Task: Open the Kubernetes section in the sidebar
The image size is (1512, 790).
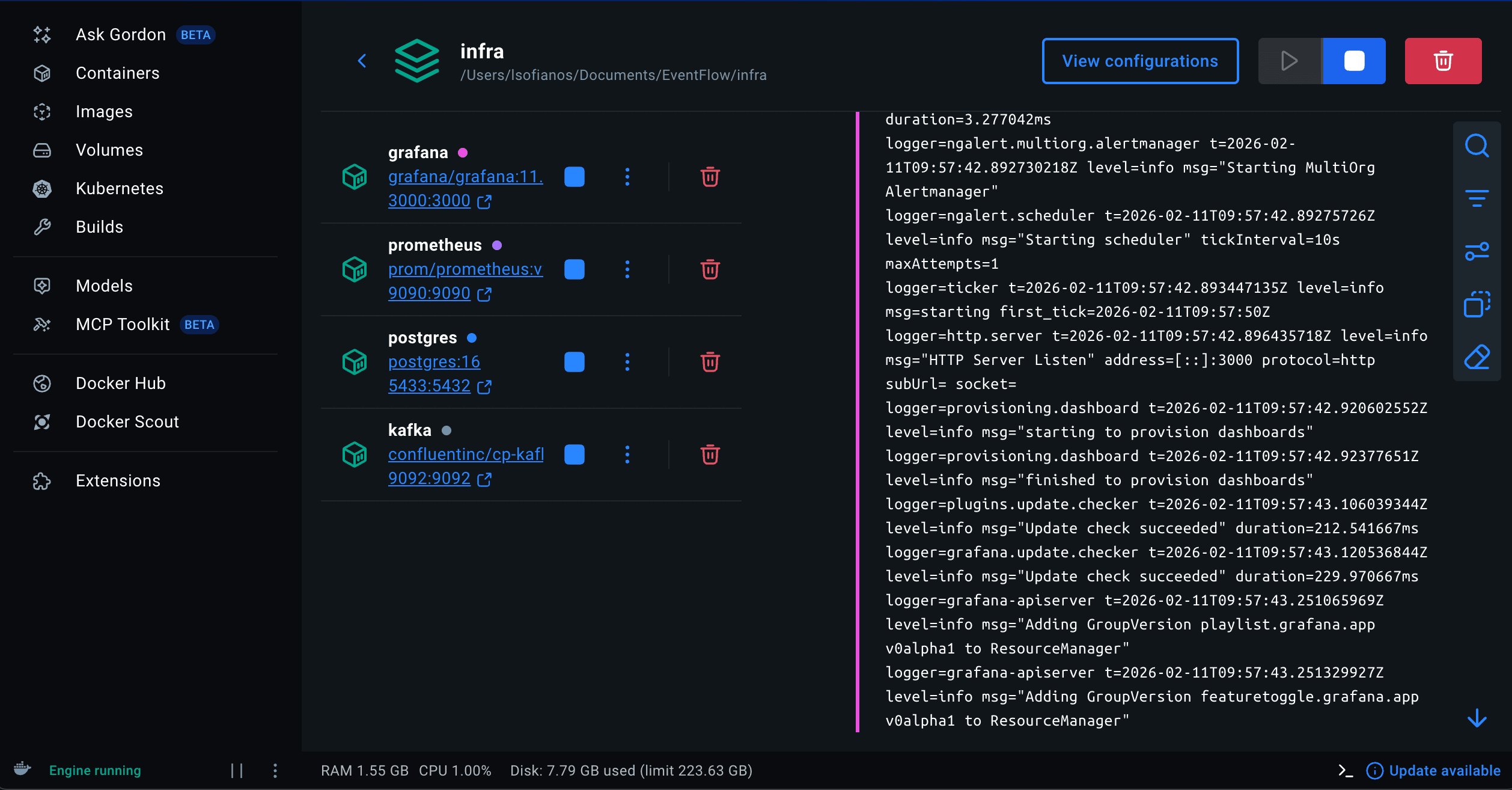Action: (x=119, y=188)
